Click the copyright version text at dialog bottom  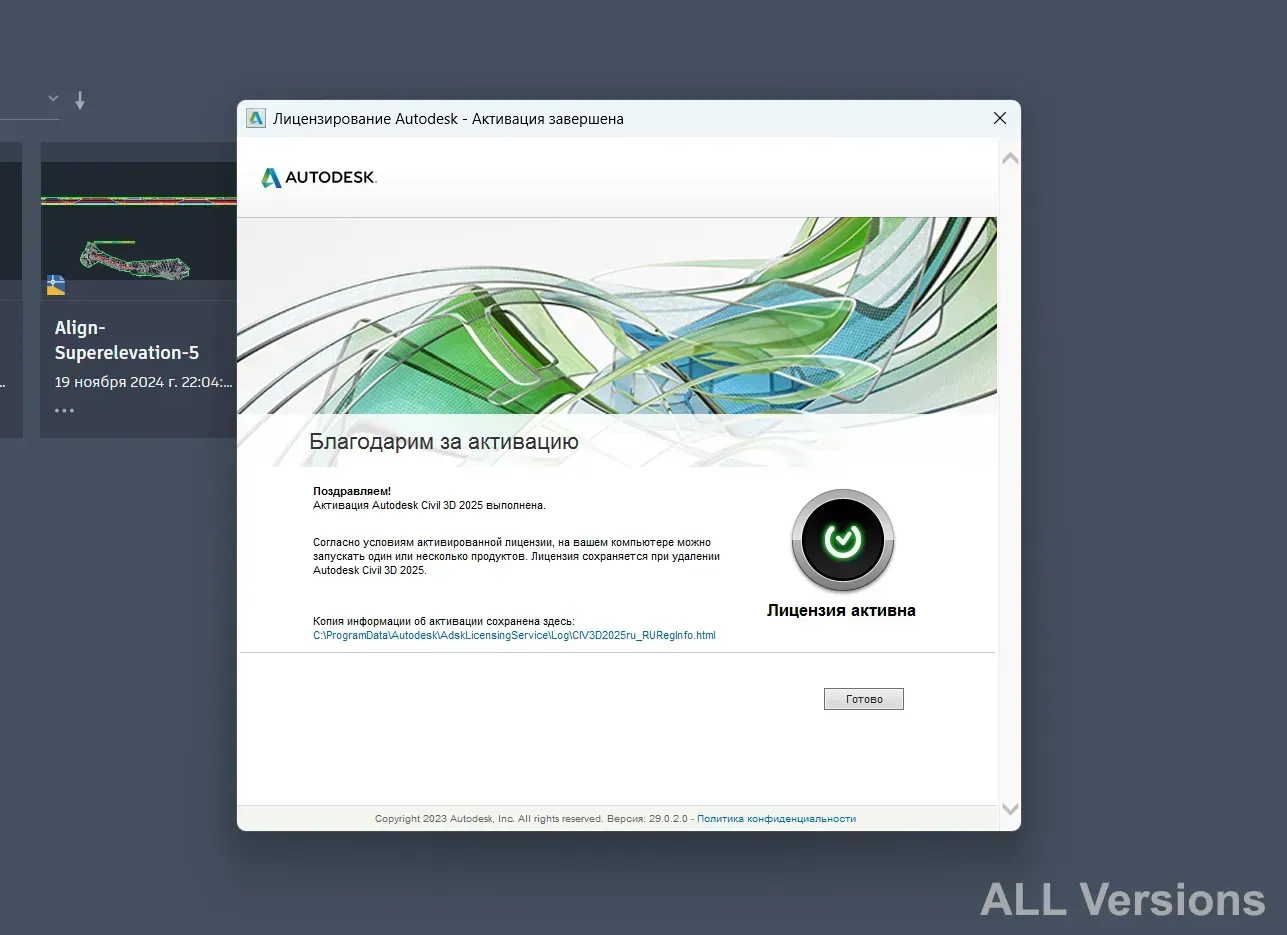533,818
